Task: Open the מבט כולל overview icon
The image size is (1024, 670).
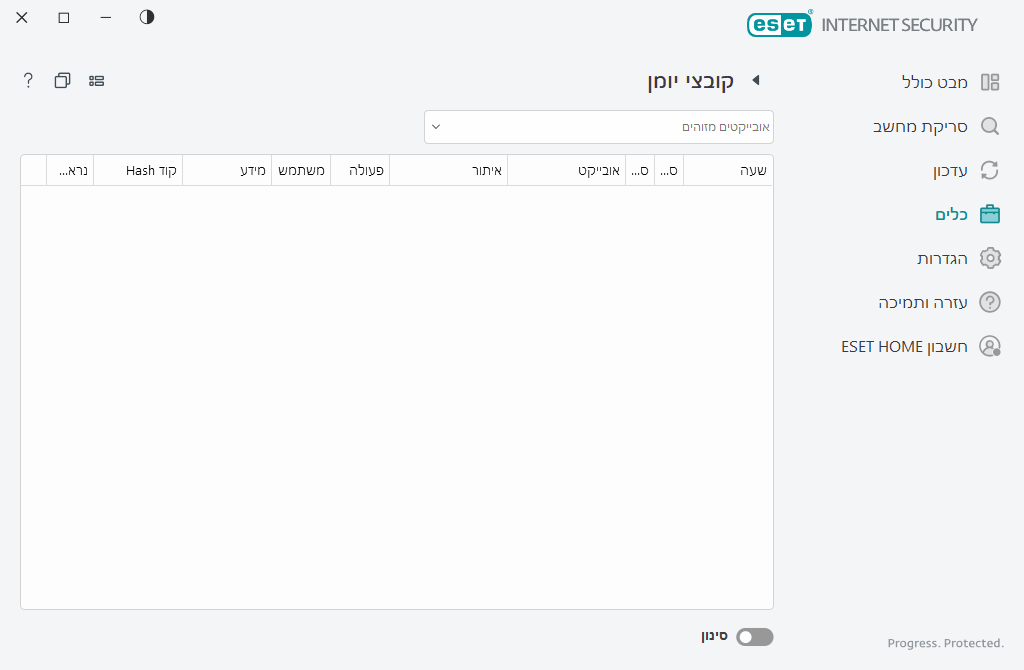Action: (990, 82)
